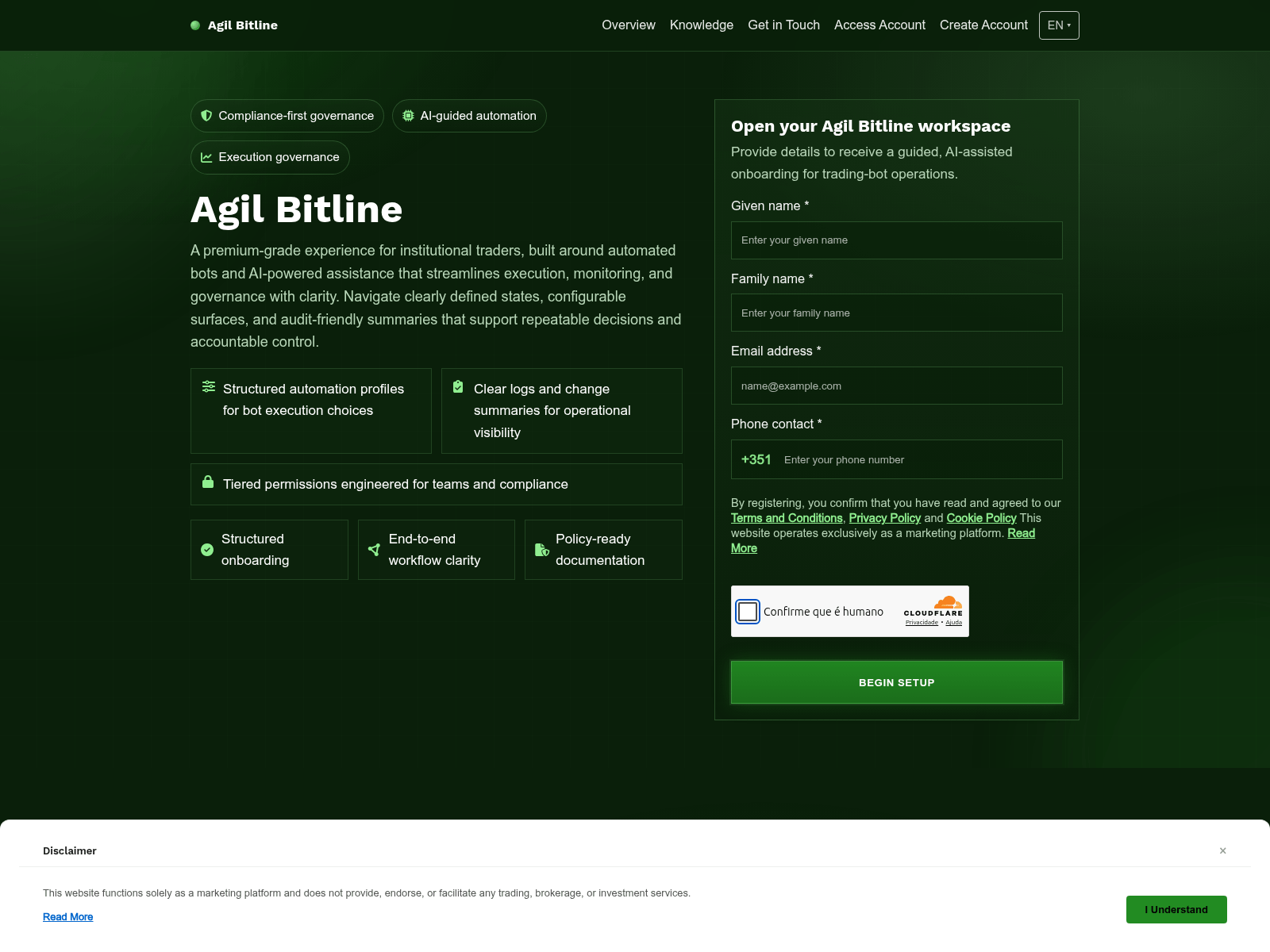Open the EN language dropdown
The image size is (1270, 952).
click(1059, 25)
